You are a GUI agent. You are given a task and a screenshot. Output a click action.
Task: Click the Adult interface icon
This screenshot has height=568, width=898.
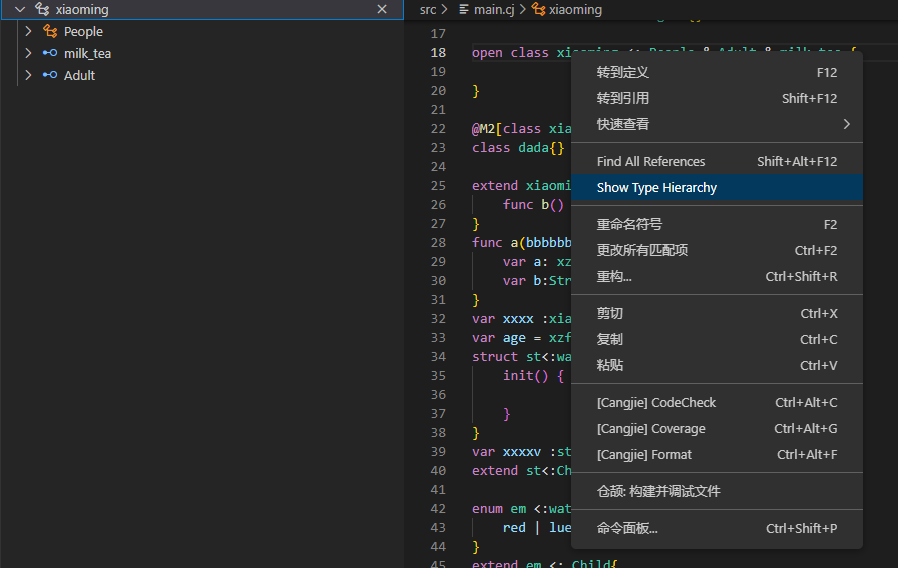click(x=50, y=75)
